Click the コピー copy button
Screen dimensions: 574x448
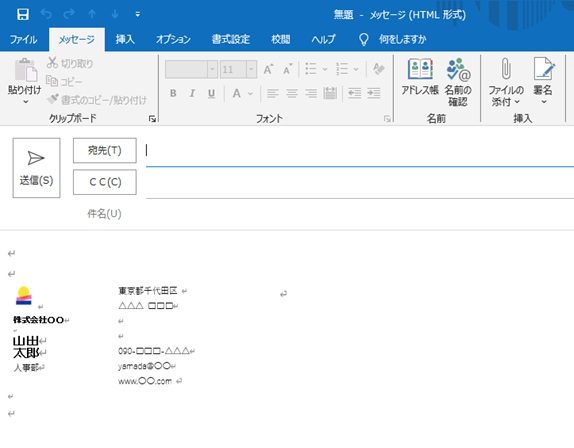point(64,81)
